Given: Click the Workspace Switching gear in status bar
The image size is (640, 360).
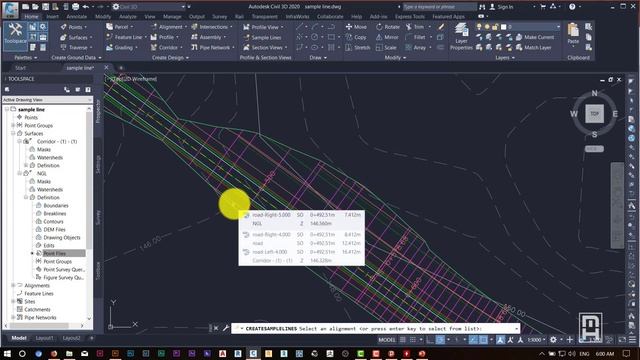Looking at the screenshot, I should [x=553, y=340].
